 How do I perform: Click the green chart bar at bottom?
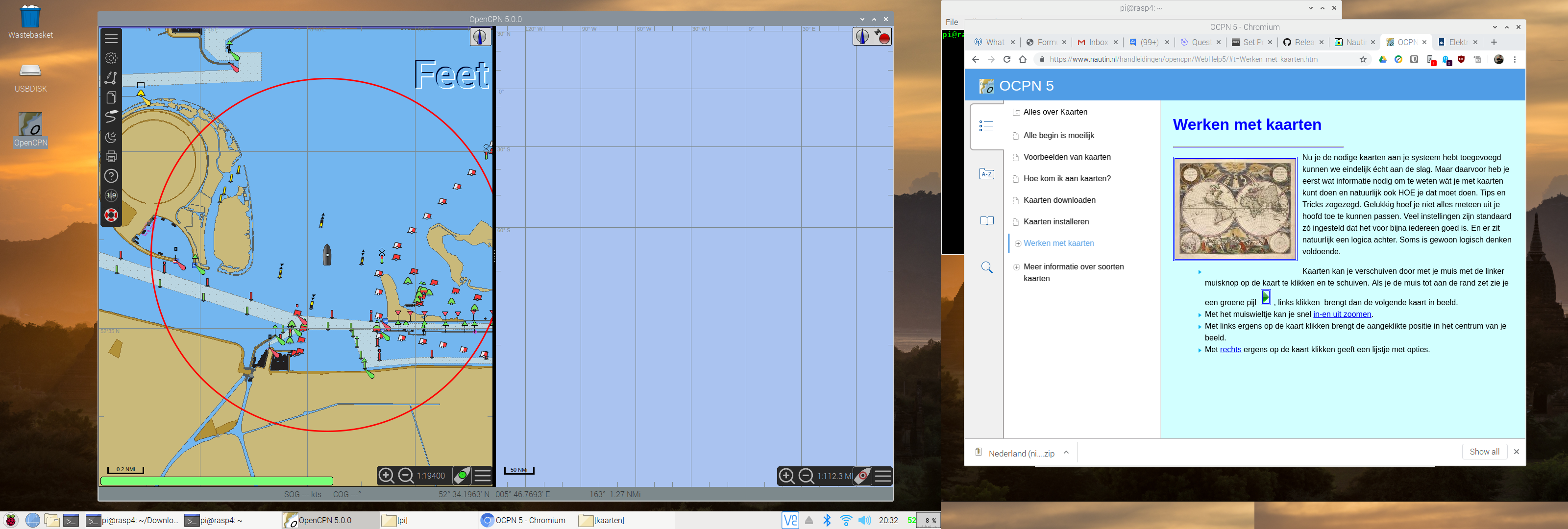click(217, 481)
